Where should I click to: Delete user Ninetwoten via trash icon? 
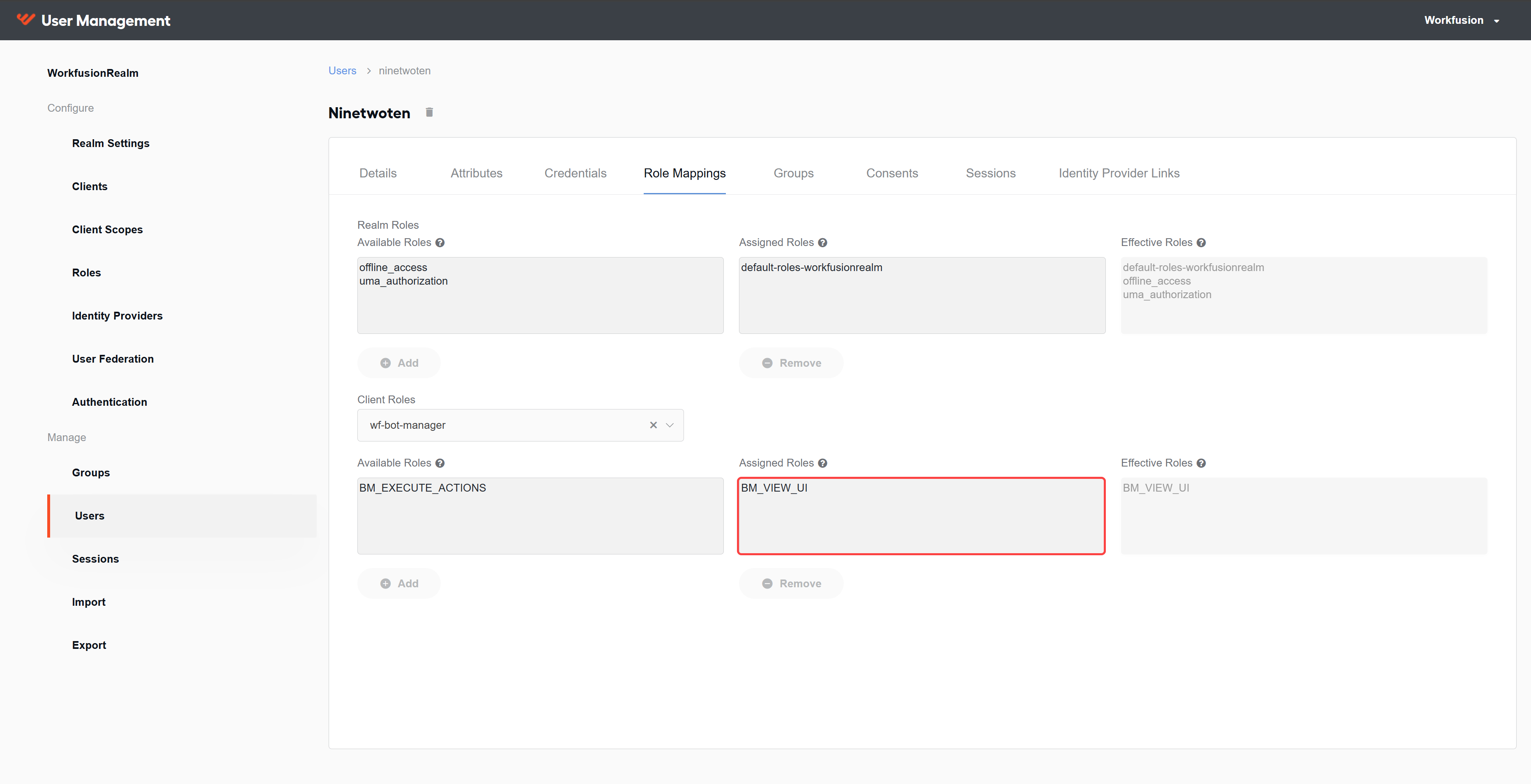(x=429, y=113)
